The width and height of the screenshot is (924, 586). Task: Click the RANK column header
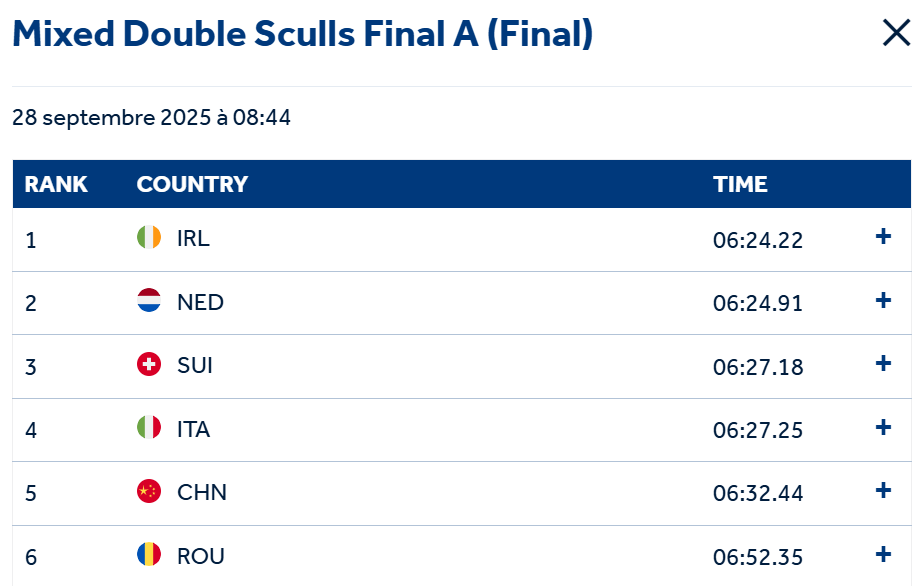click(x=56, y=184)
